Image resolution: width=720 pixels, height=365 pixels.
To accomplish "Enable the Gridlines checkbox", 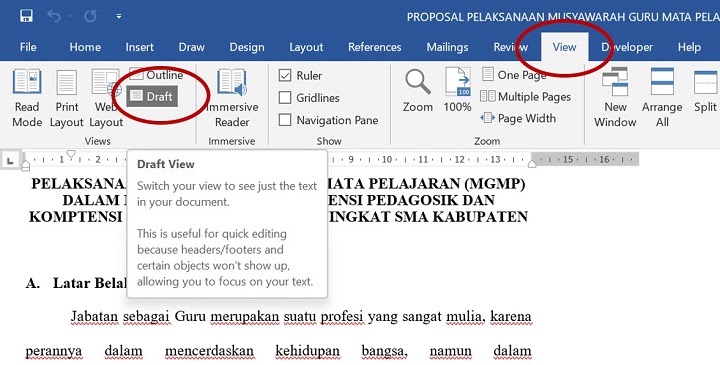I will [x=285, y=97].
